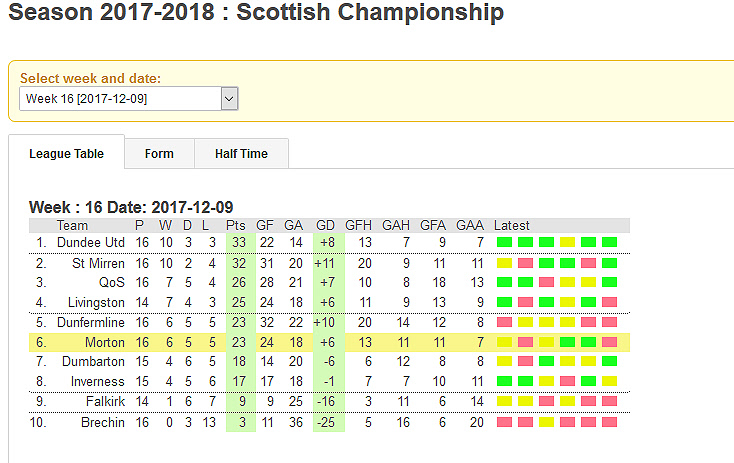
Task: Click the Latest column header
Action: click(512, 226)
